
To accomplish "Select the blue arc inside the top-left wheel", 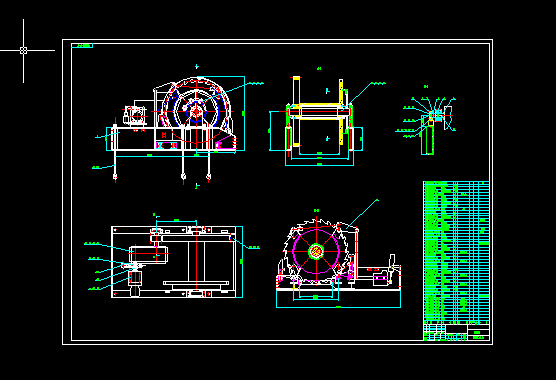I will (x=196, y=111).
